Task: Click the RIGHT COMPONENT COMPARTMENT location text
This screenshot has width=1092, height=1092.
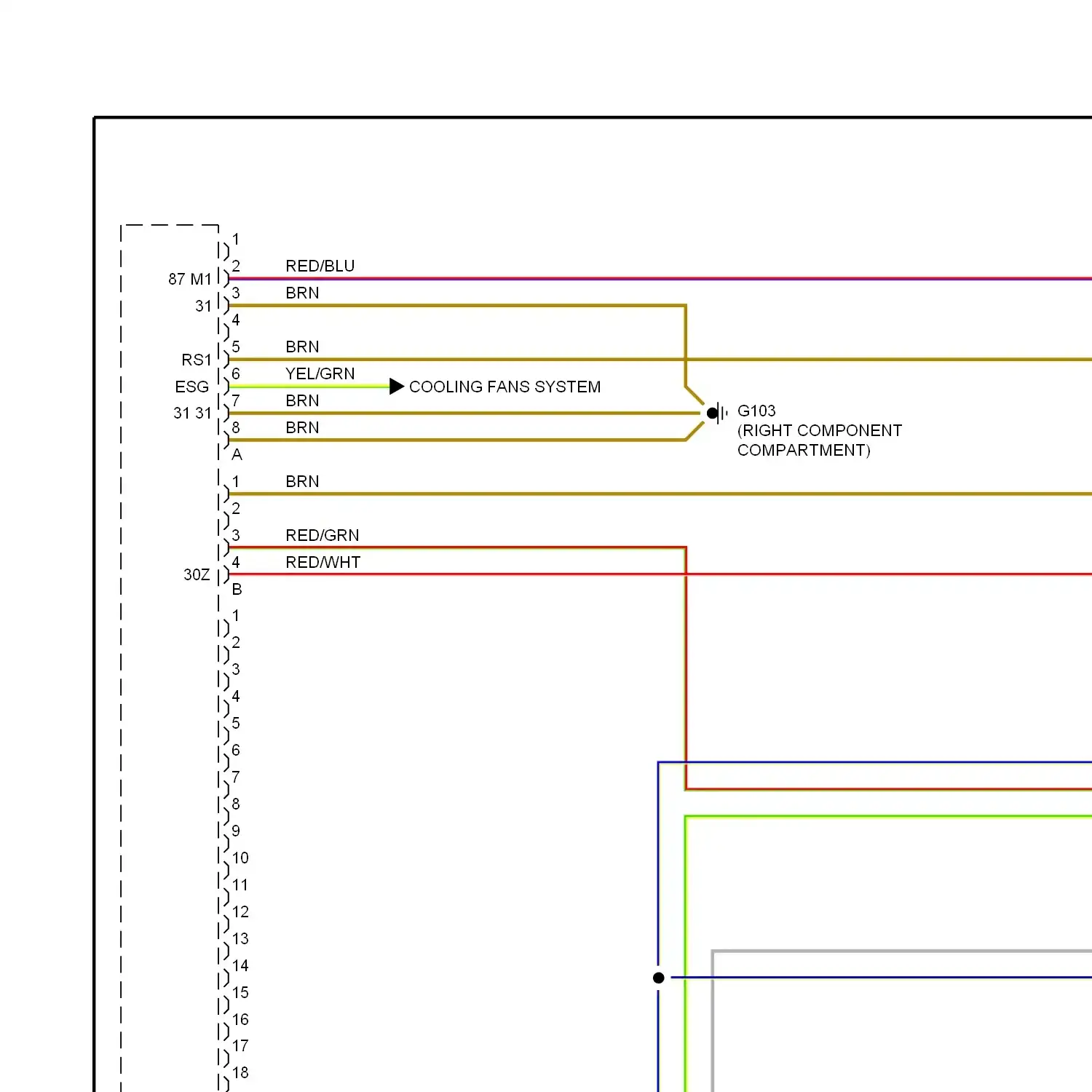Action: pos(820,440)
